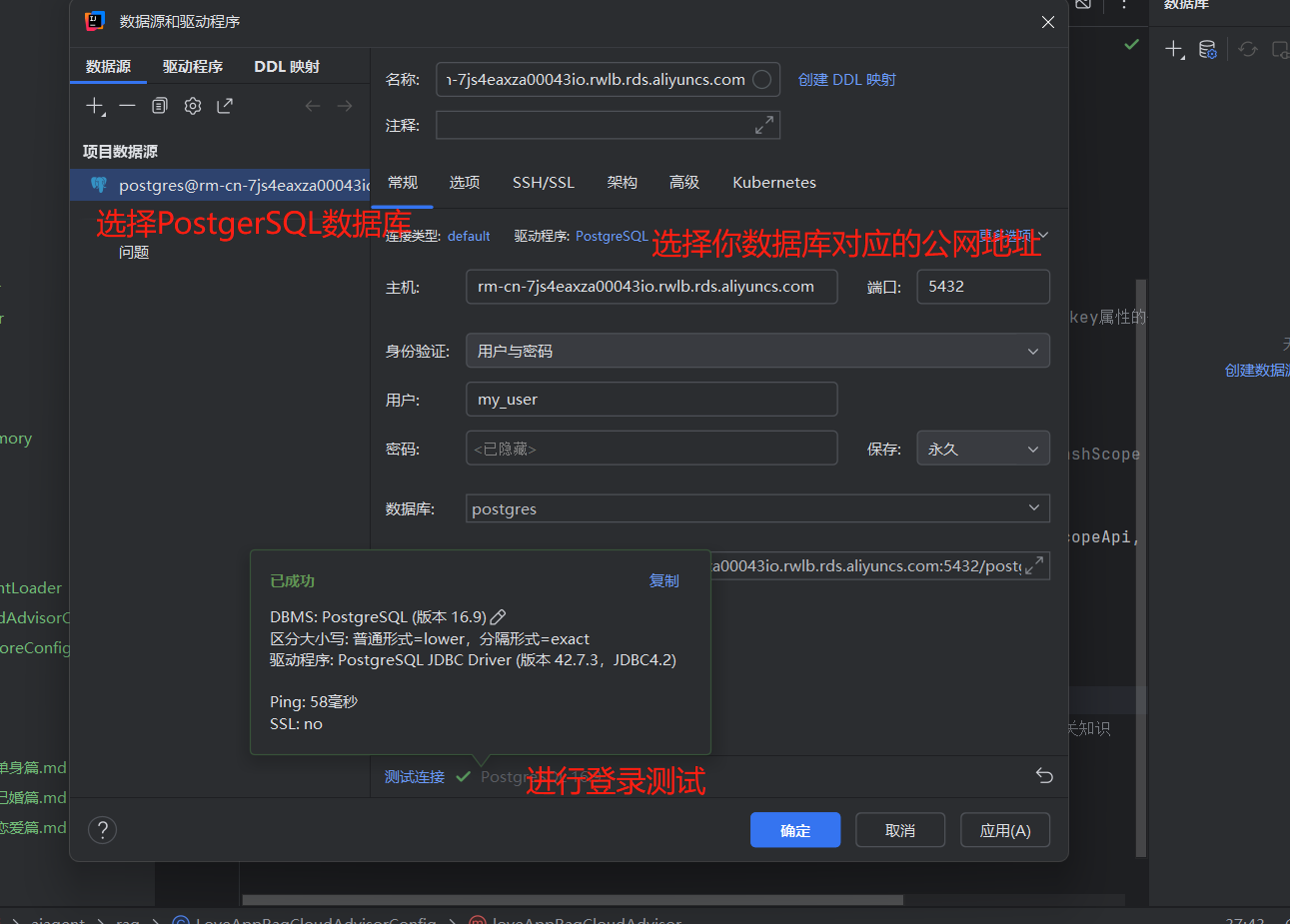This screenshot has width=1290, height=924.
Task: Go forward with right arrow in dialog toolbar
Action: click(x=345, y=106)
